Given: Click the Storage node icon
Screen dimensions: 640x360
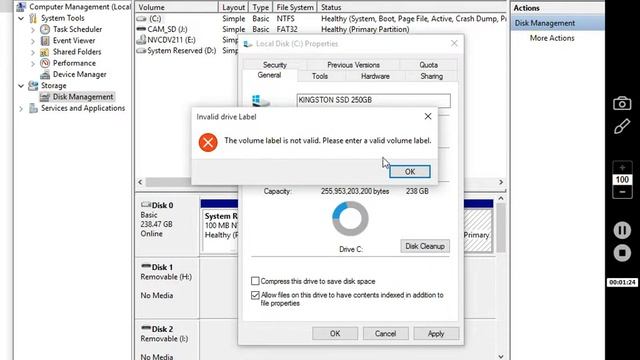Looking at the screenshot, I should click(33, 86).
